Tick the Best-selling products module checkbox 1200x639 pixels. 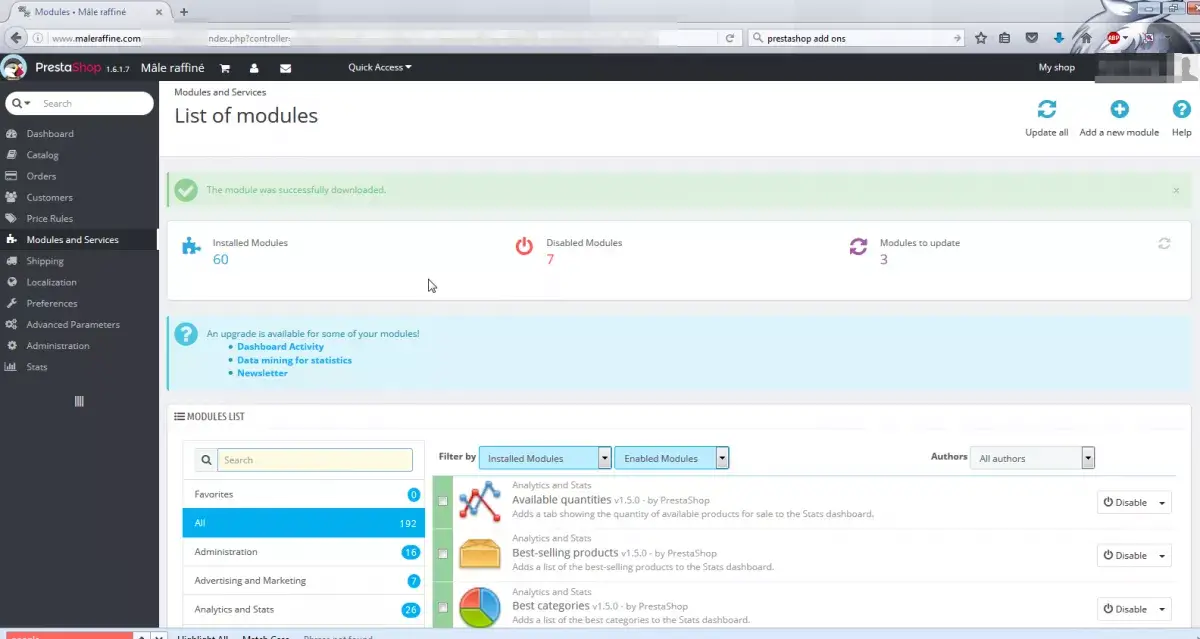pos(443,555)
